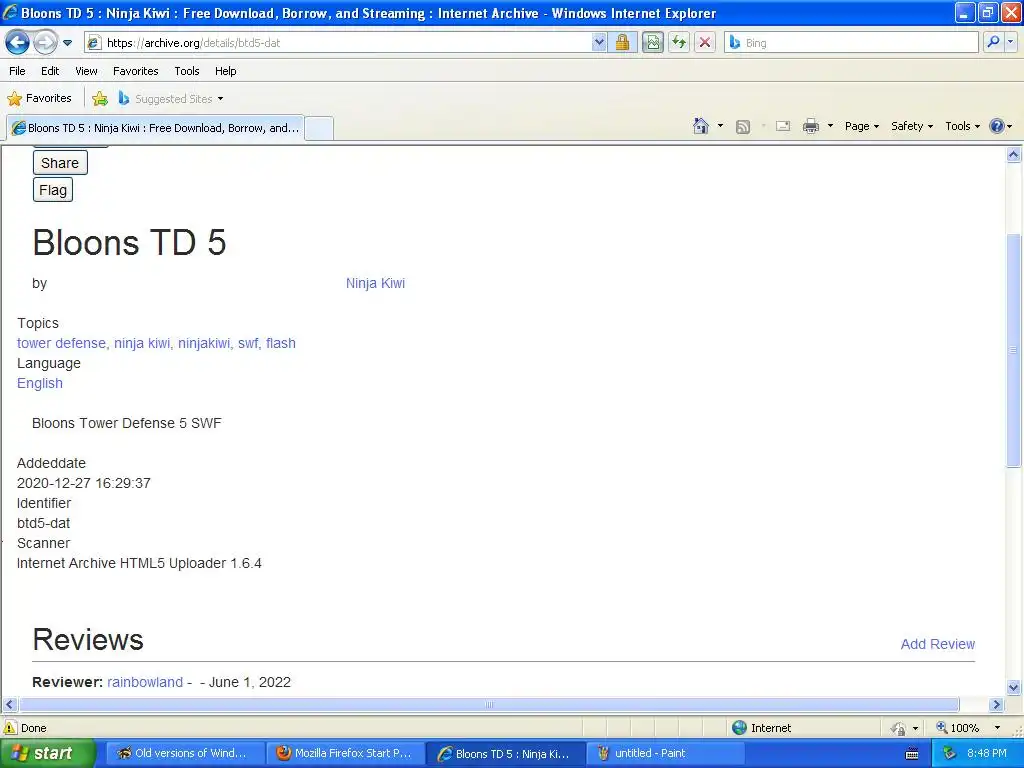Click horizontal scrollbar right arrow
The image size is (1024, 768).
pyautogui.click(x=997, y=705)
